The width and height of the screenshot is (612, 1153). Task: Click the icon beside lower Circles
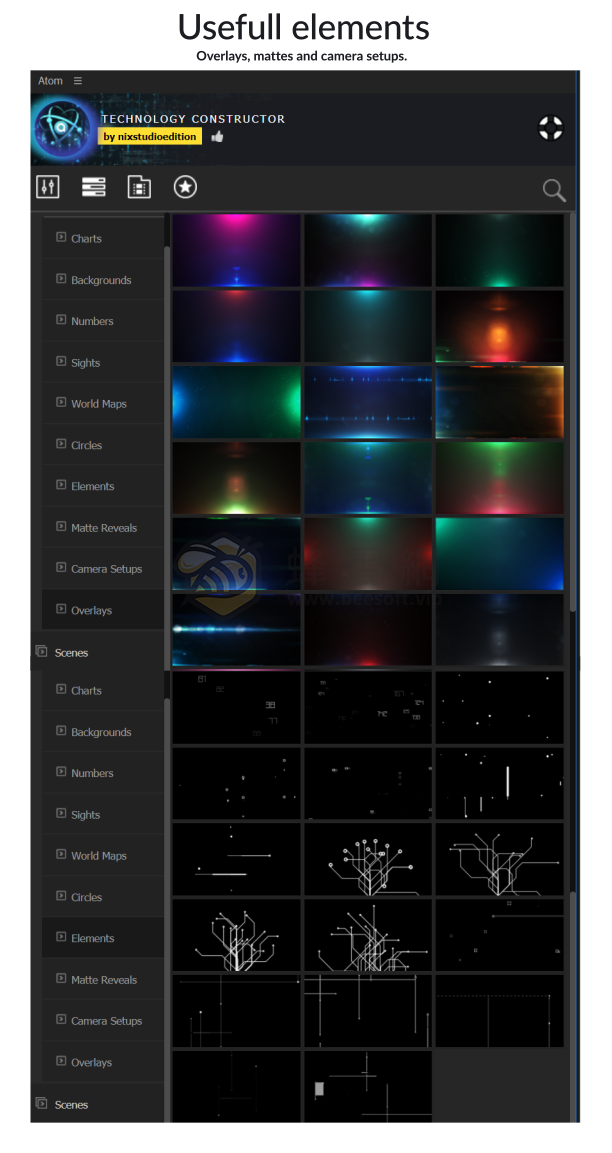point(61,896)
